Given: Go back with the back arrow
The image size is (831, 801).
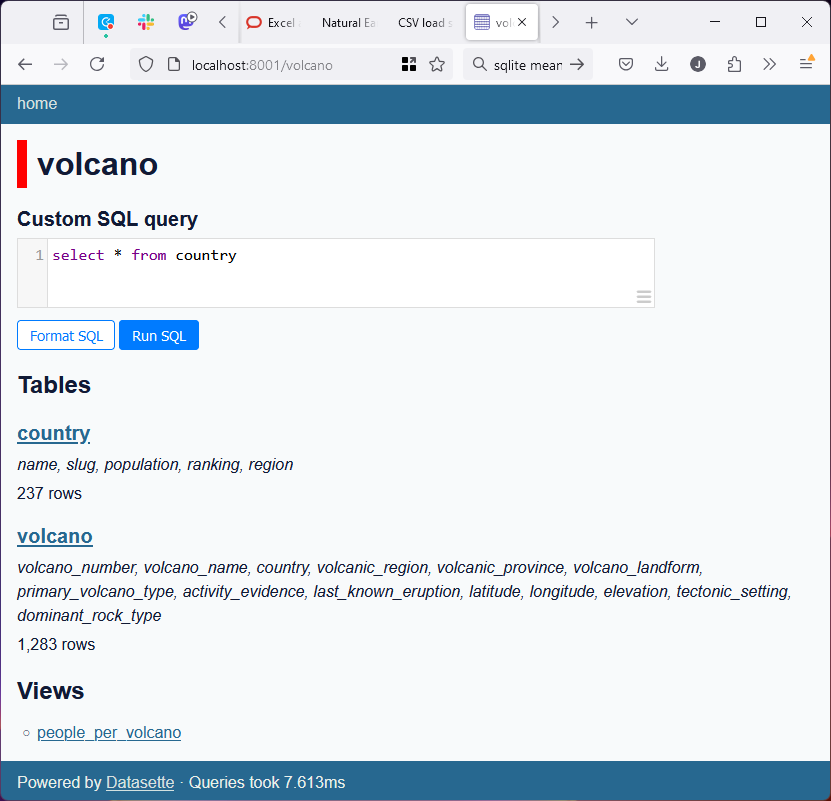Looking at the screenshot, I should [26, 64].
